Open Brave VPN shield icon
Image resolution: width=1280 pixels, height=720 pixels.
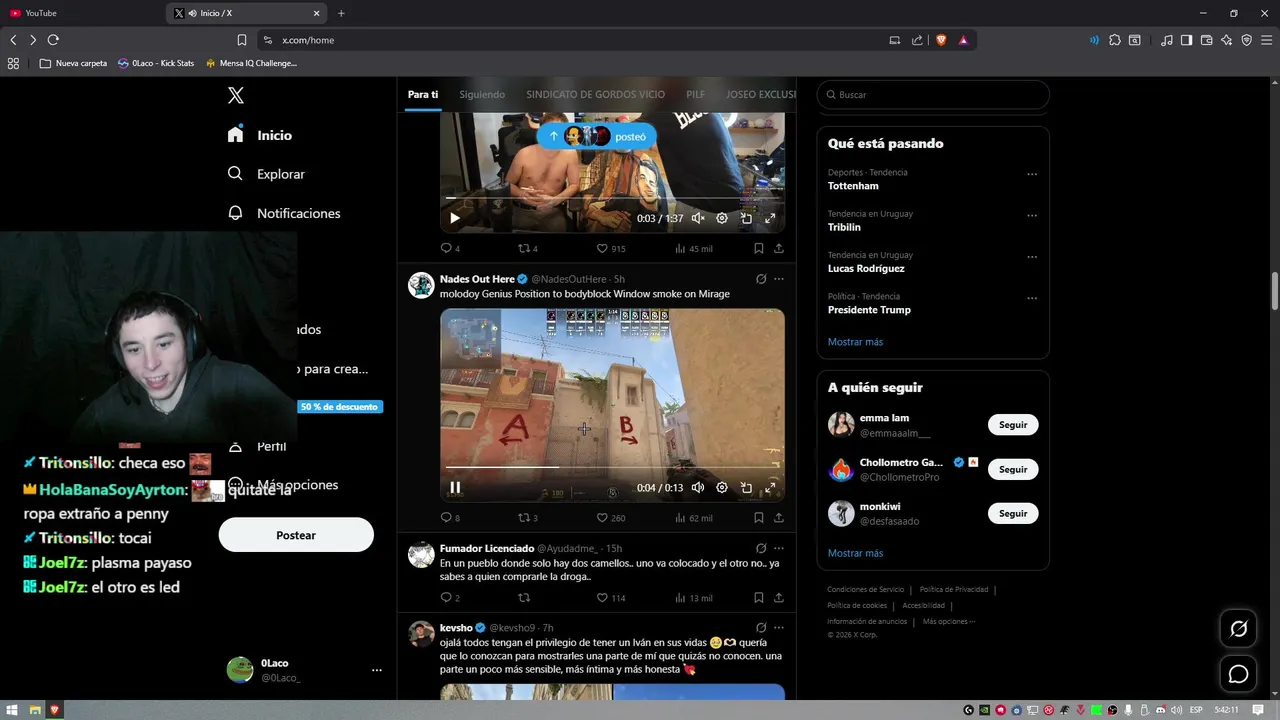pyautogui.click(x=1246, y=40)
